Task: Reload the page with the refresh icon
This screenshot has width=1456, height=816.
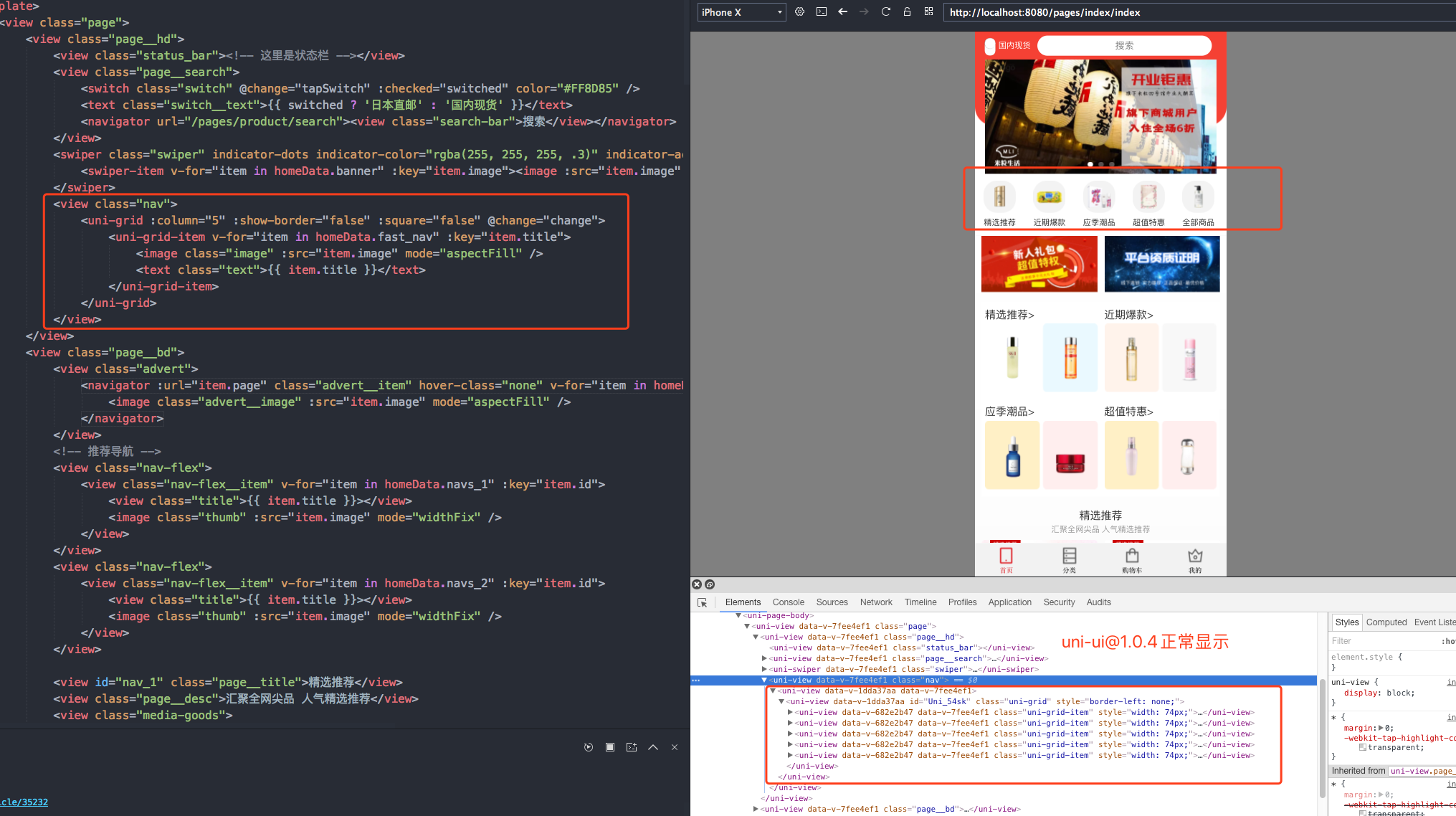Action: [x=885, y=12]
